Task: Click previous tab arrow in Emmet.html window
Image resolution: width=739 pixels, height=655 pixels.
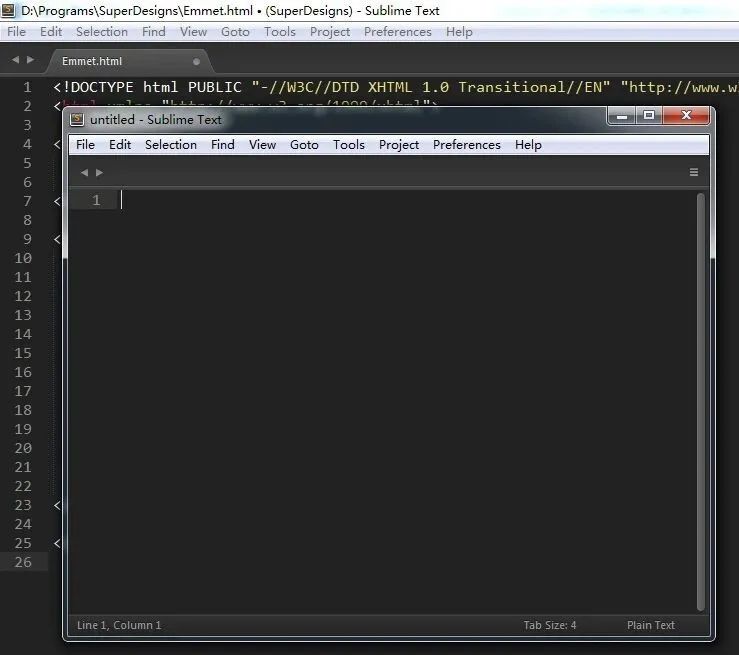Action: click(x=16, y=60)
